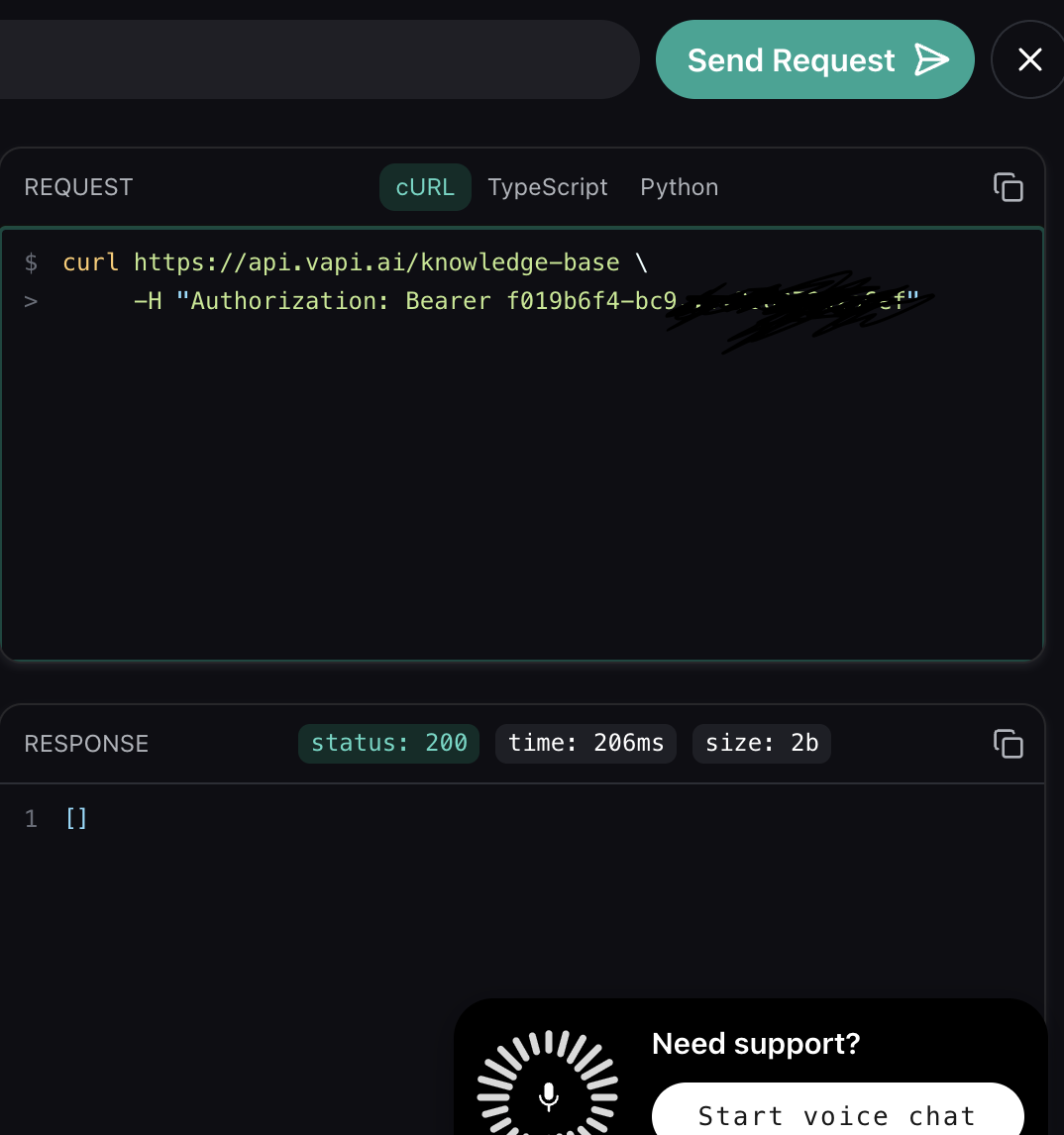This screenshot has width=1064, height=1135.
Task: Click the size: 2b badge
Action: click(761, 743)
